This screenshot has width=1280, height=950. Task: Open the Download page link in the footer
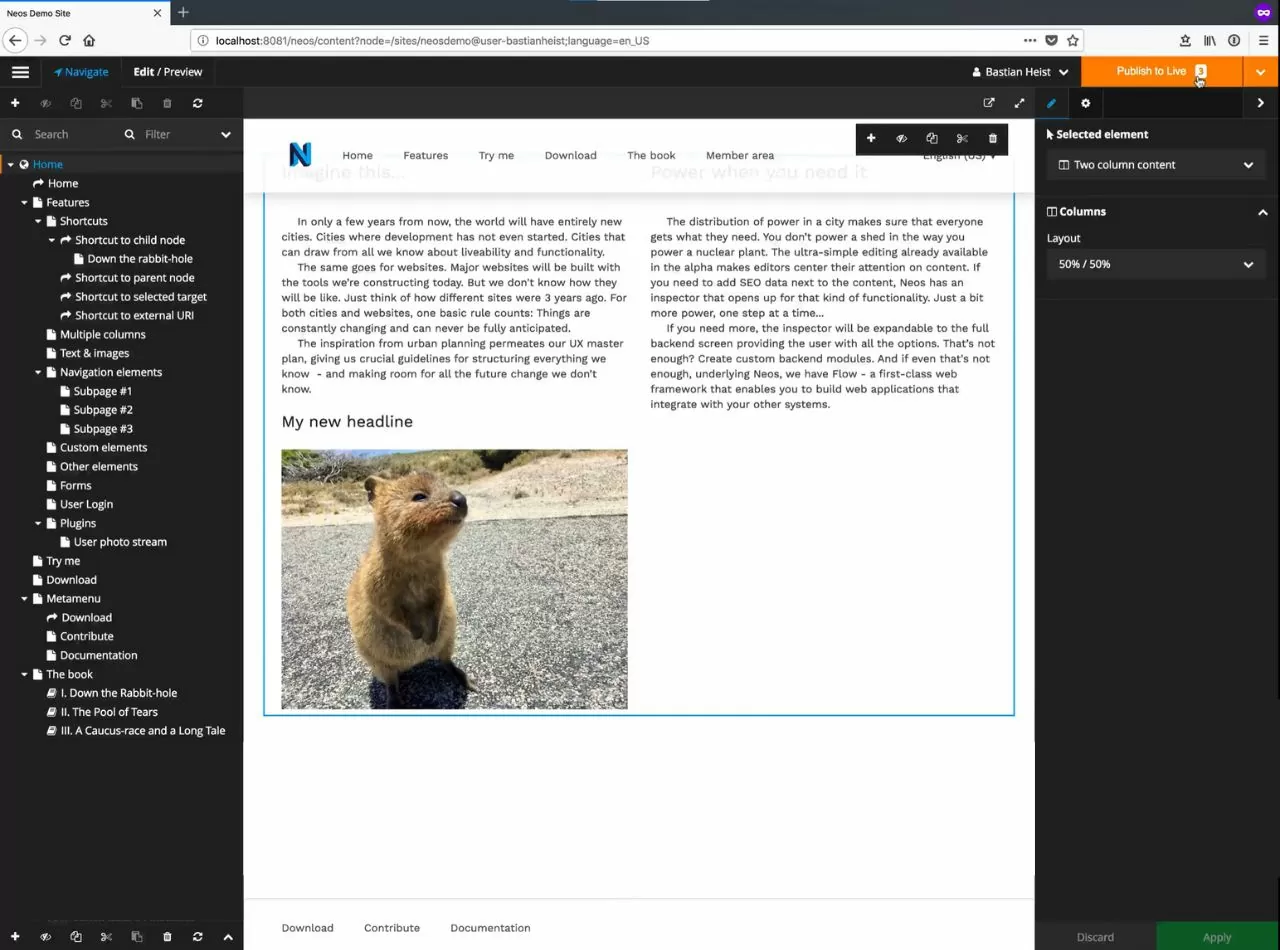click(307, 928)
